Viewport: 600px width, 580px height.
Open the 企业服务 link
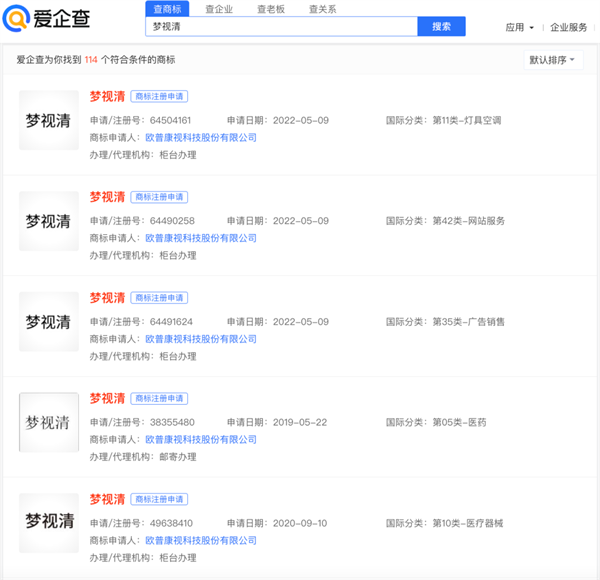point(568,28)
